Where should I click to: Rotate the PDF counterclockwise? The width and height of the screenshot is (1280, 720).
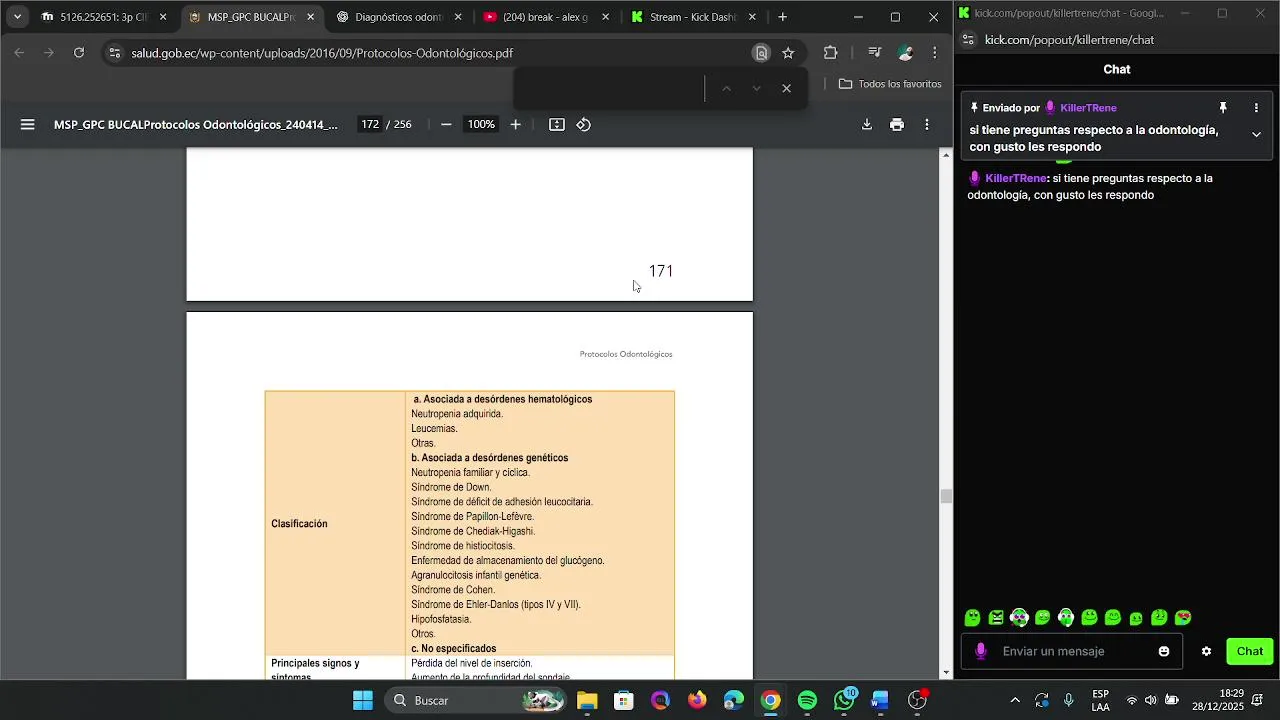pos(584,124)
